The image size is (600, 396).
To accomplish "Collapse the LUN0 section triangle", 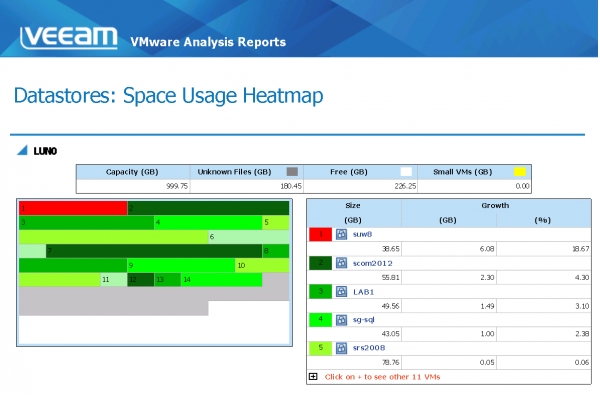I will click(x=22, y=150).
